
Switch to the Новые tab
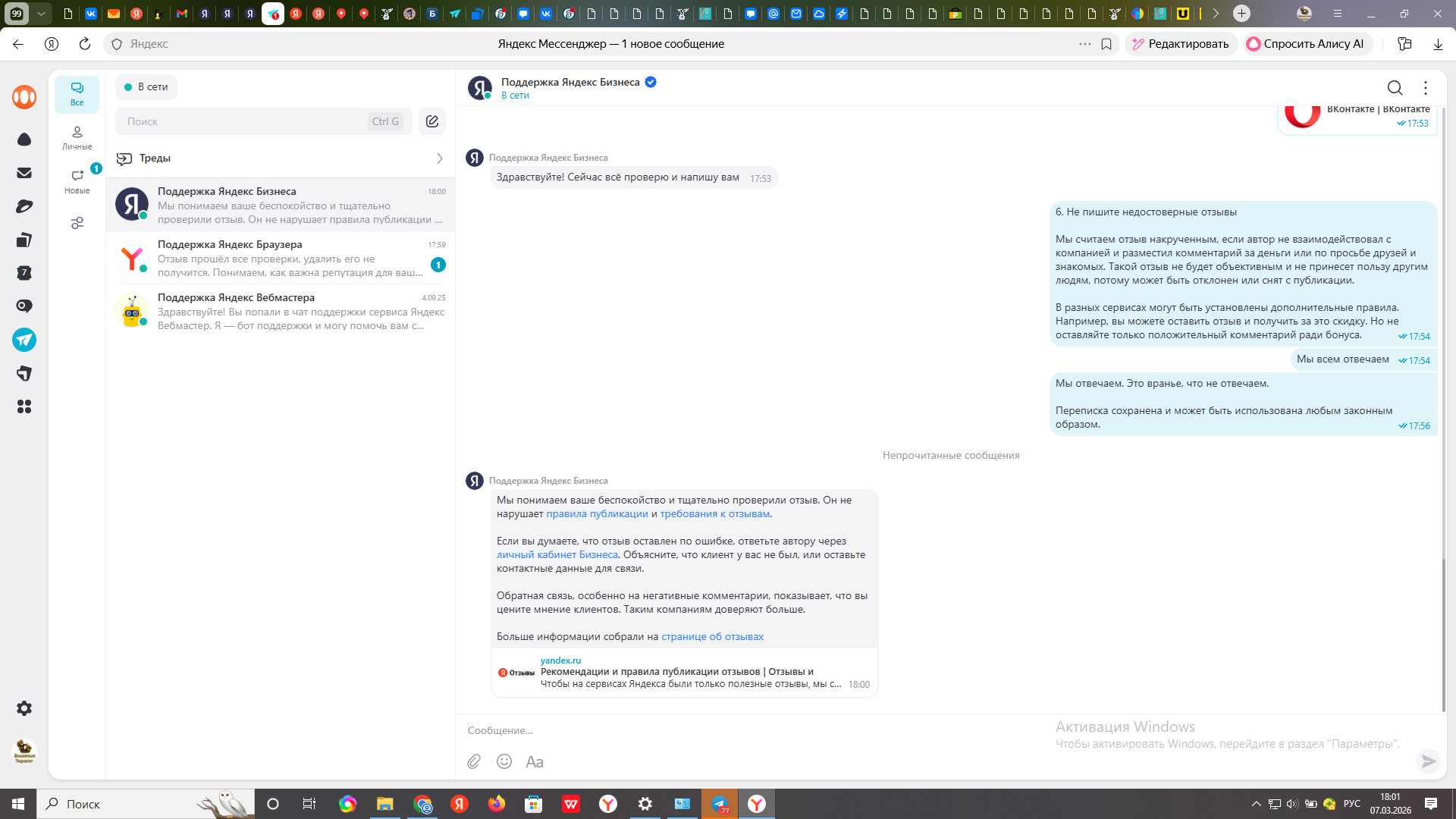pyautogui.click(x=77, y=181)
